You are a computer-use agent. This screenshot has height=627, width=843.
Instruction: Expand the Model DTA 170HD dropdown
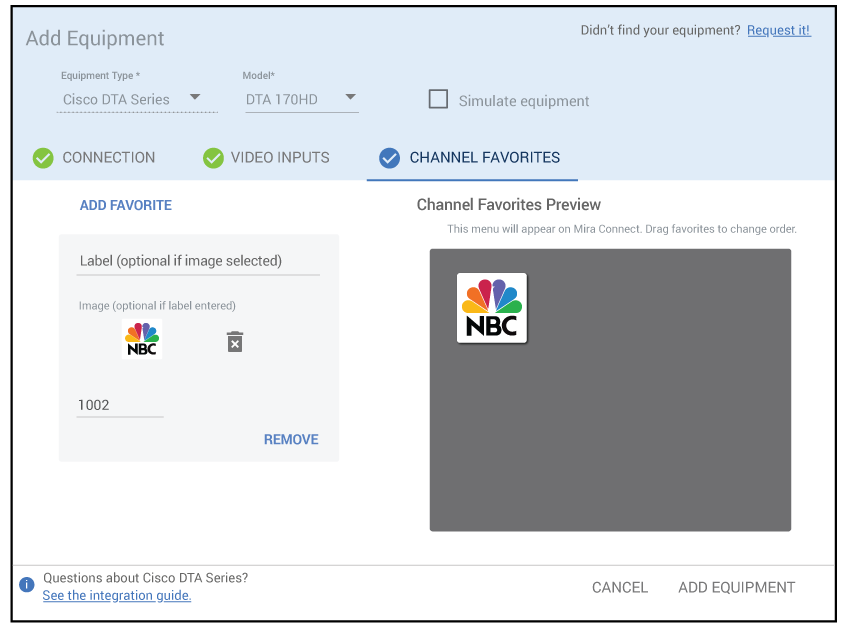coord(301,99)
